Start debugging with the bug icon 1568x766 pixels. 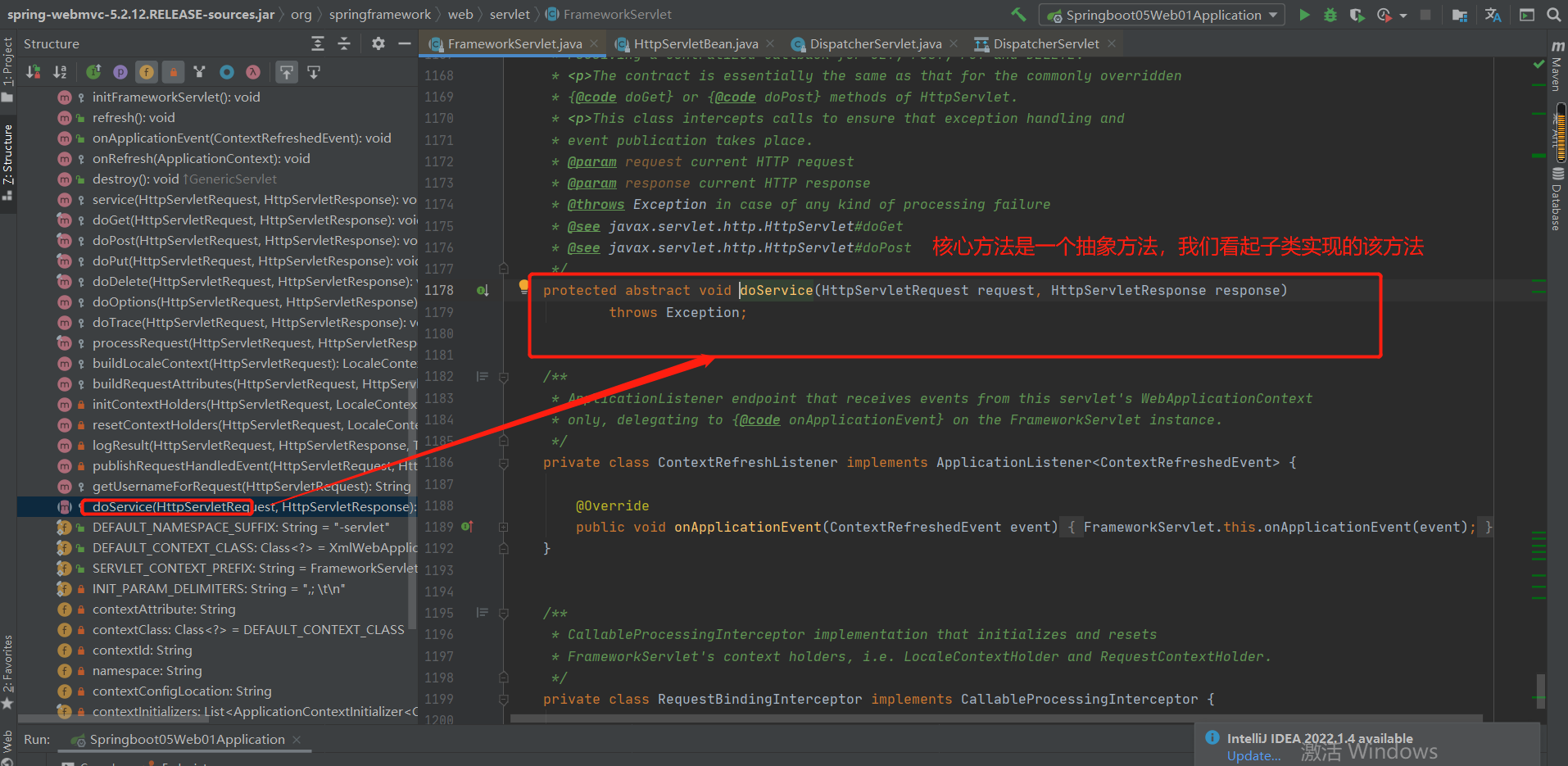coord(1330,15)
